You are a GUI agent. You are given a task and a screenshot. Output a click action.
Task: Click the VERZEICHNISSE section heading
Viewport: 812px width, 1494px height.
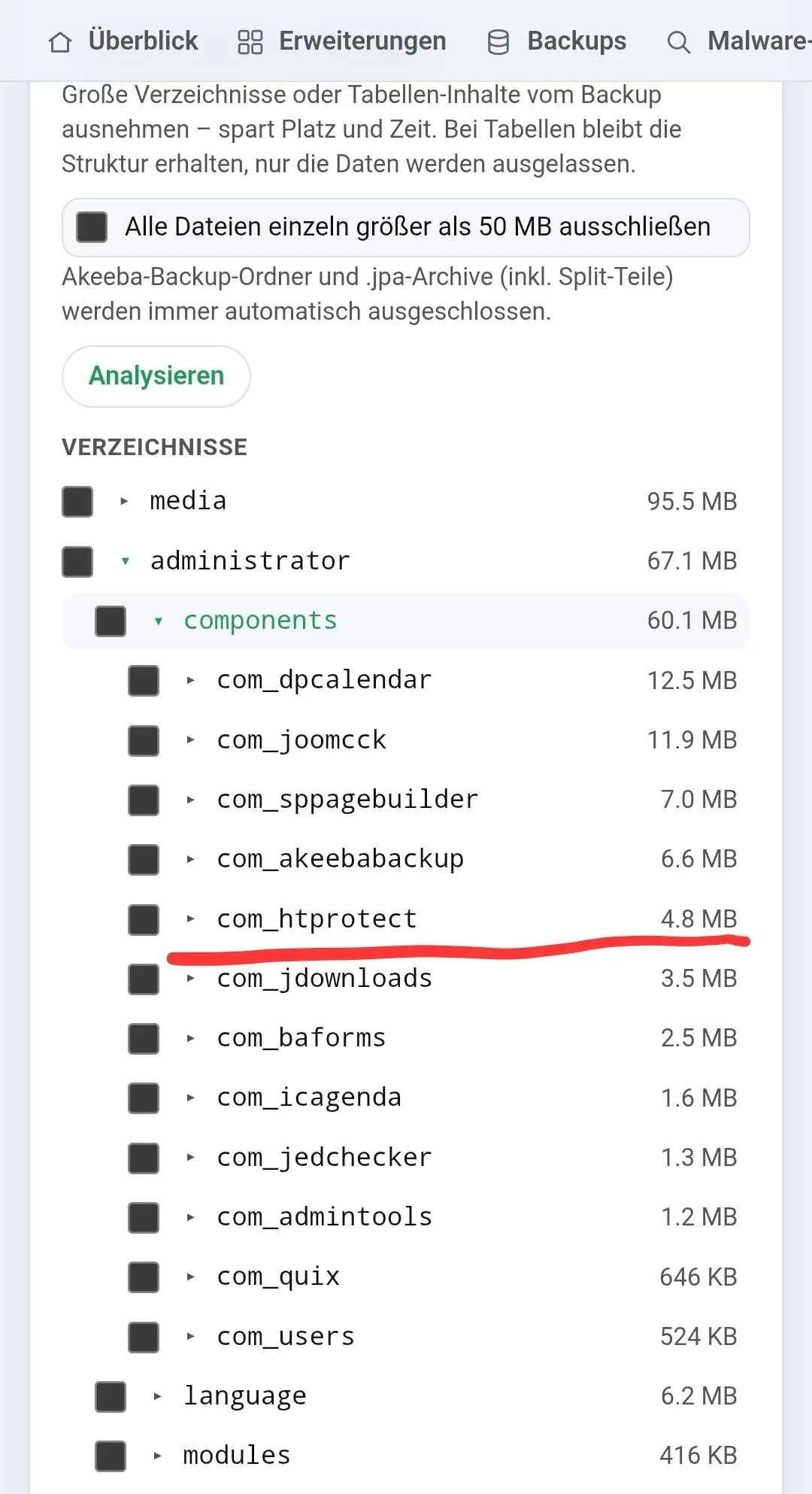point(154,448)
